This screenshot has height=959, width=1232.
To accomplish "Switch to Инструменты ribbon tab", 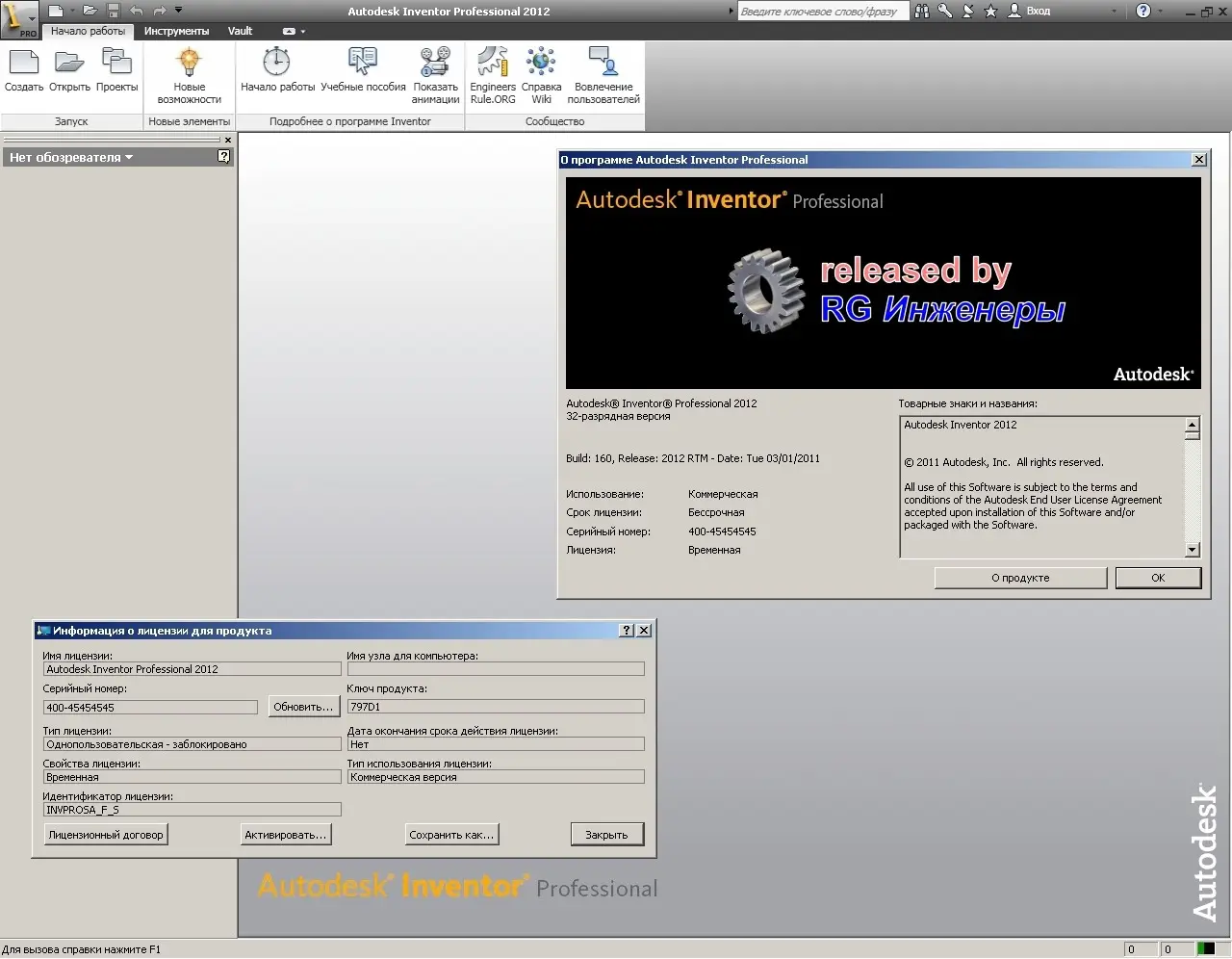I will pos(176,31).
